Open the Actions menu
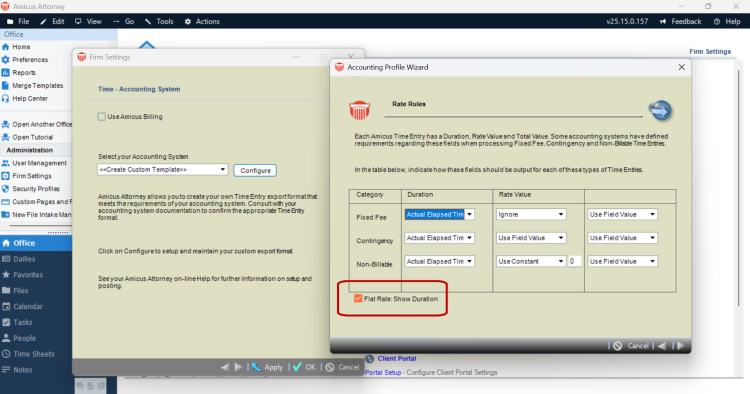 [202, 22]
